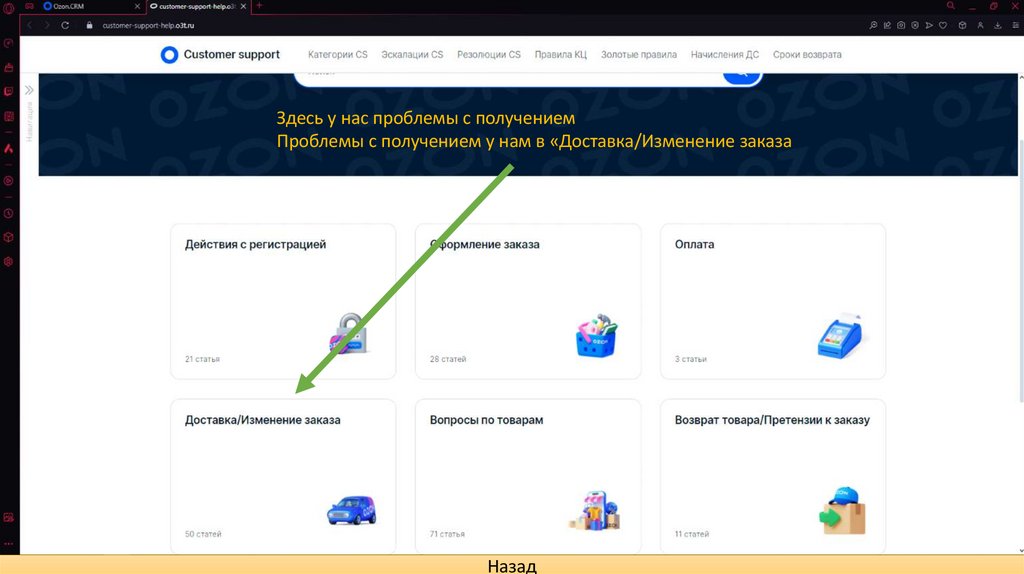Click the Opera GX logo menu button
Screen dimensions: 1024x574
coord(8,8)
